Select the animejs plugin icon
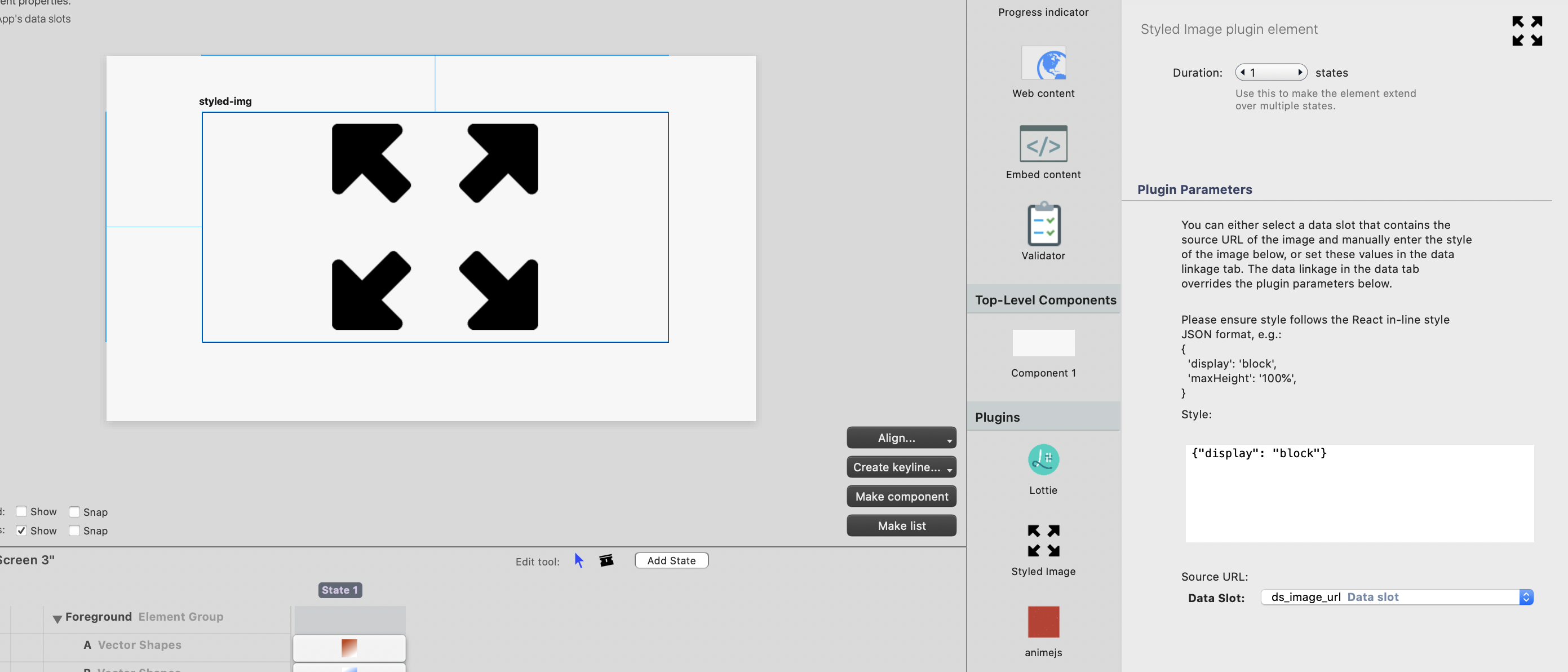This screenshot has height=672, width=1568. tap(1043, 621)
